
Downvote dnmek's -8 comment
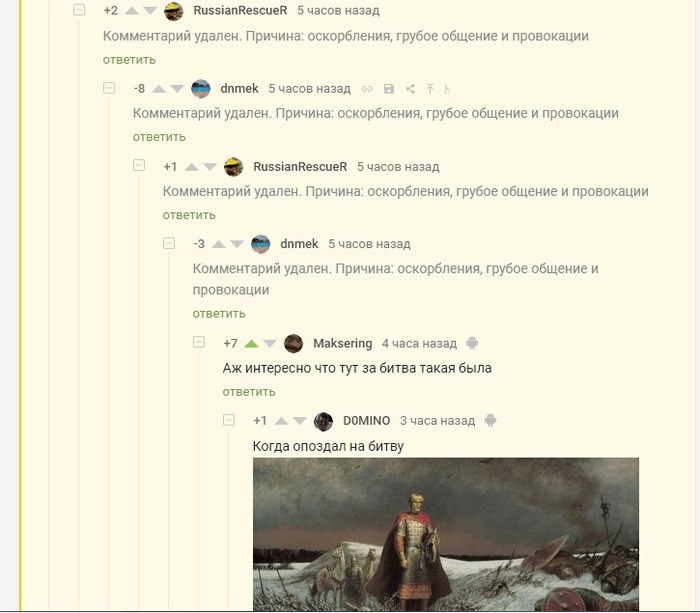[x=177, y=89]
